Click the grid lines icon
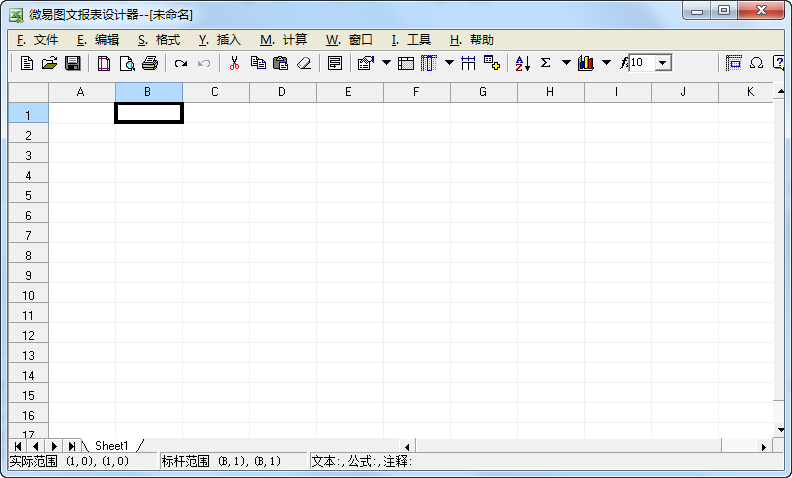 468,63
